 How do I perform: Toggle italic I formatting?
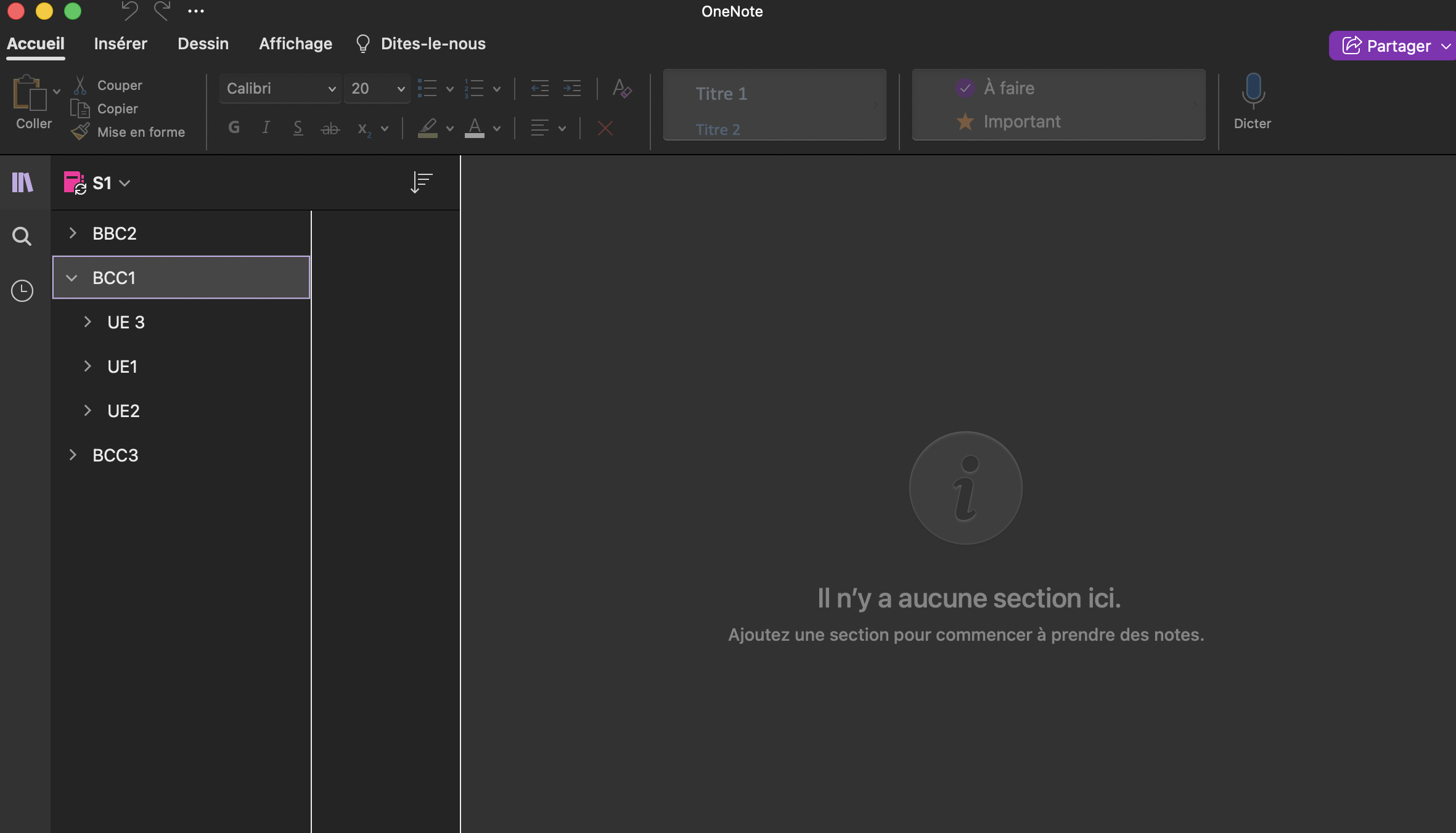(x=266, y=128)
